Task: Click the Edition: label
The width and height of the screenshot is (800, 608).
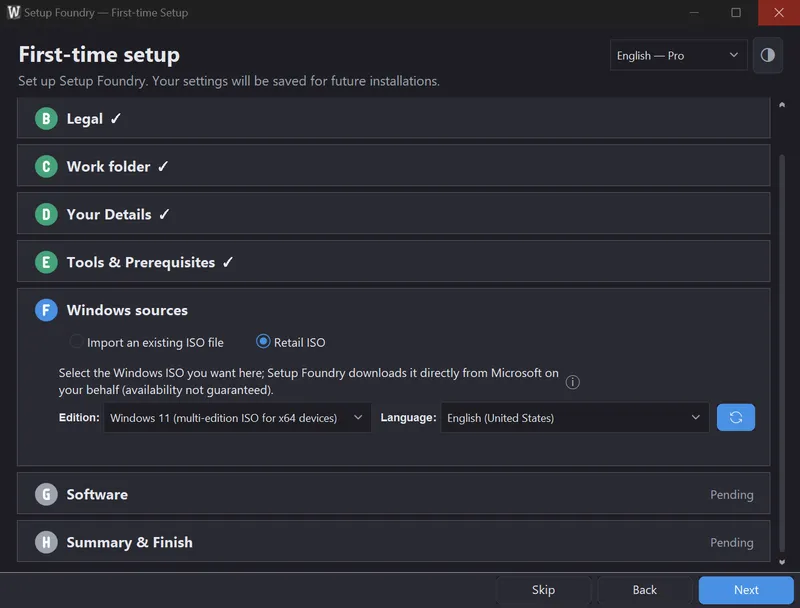Action: click(79, 417)
